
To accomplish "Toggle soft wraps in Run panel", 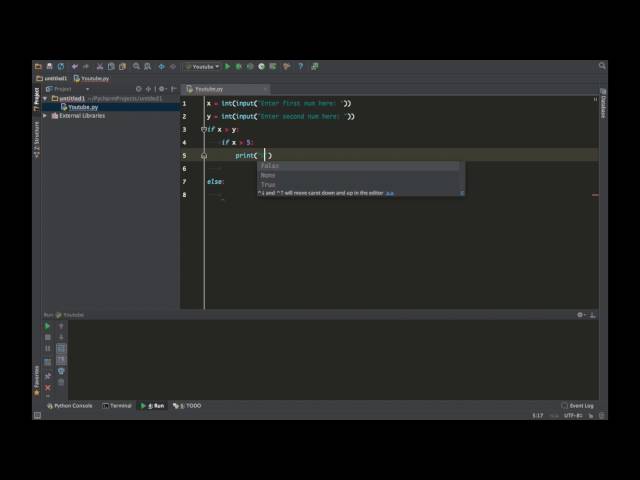I will pos(61,349).
